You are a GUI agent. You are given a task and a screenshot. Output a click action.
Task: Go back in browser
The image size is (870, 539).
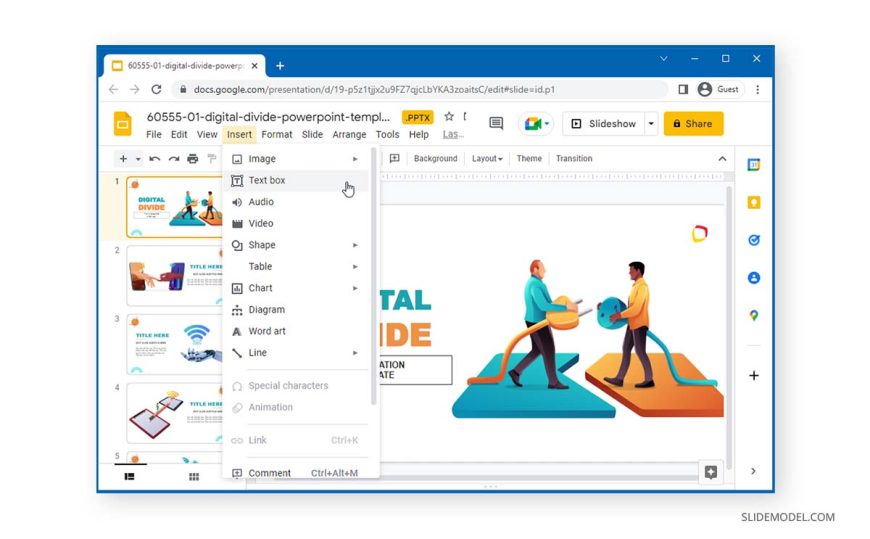click(114, 89)
